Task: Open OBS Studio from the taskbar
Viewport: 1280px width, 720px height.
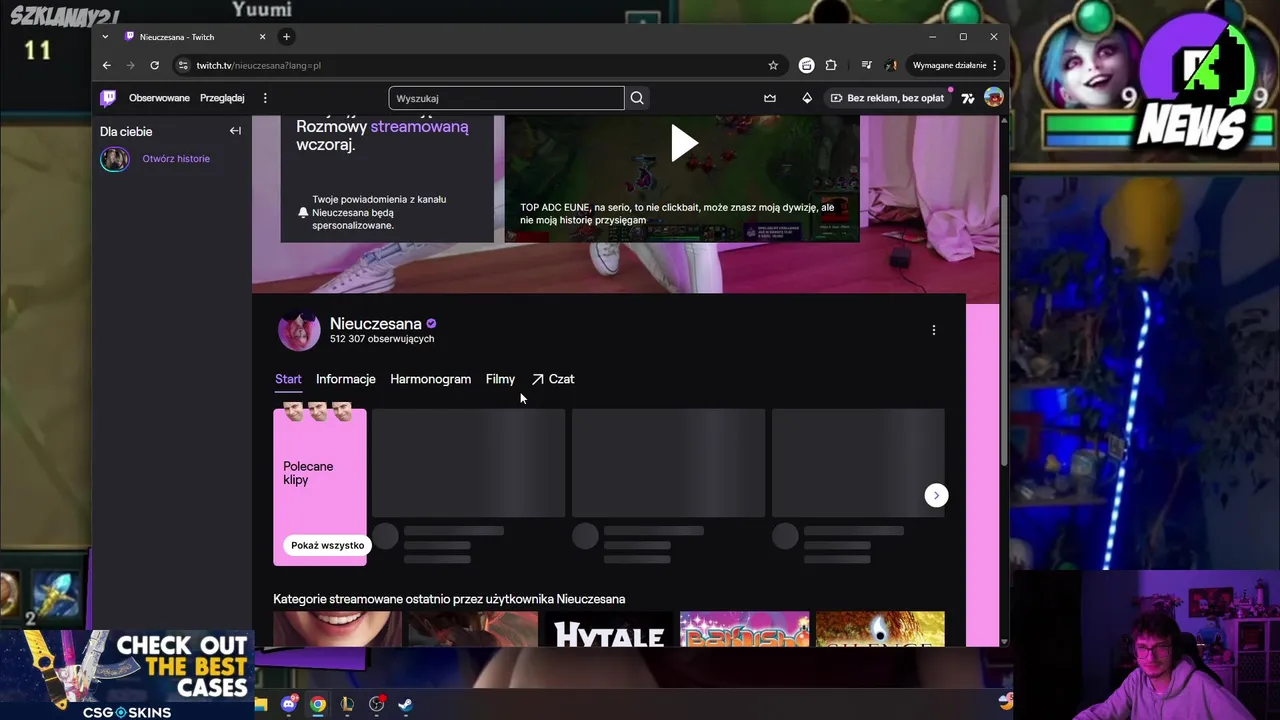Action: [377, 704]
